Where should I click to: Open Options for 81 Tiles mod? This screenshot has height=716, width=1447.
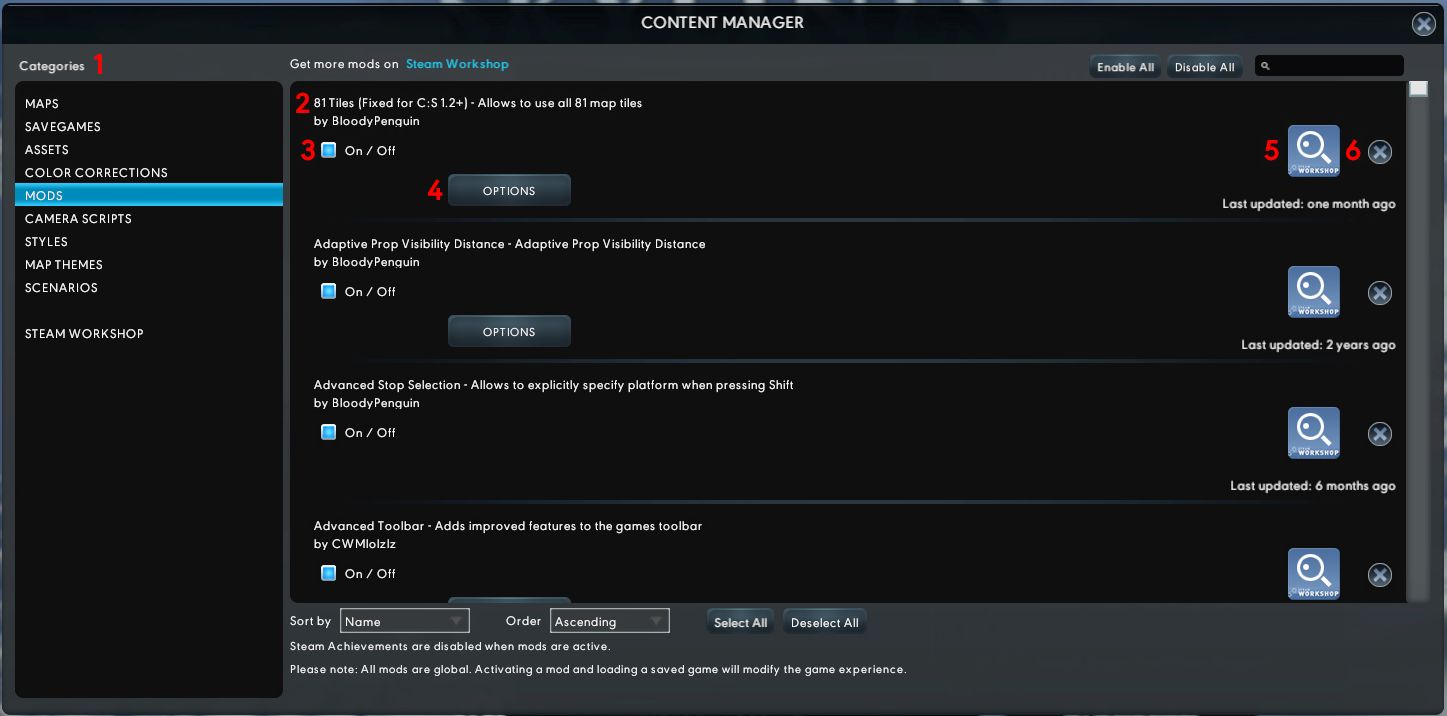[x=509, y=190]
